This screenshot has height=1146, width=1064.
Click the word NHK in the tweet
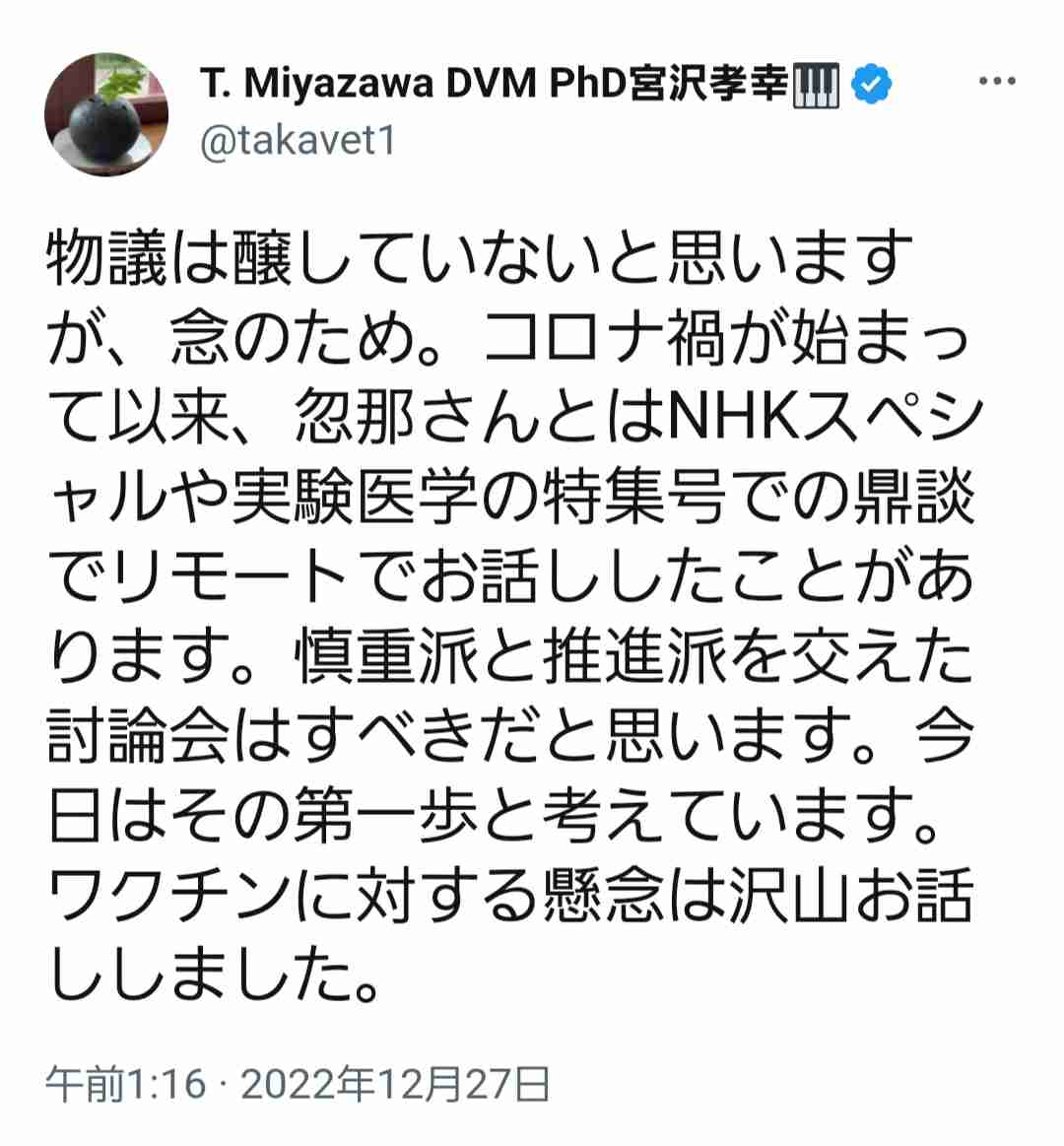[x=734, y=418]
